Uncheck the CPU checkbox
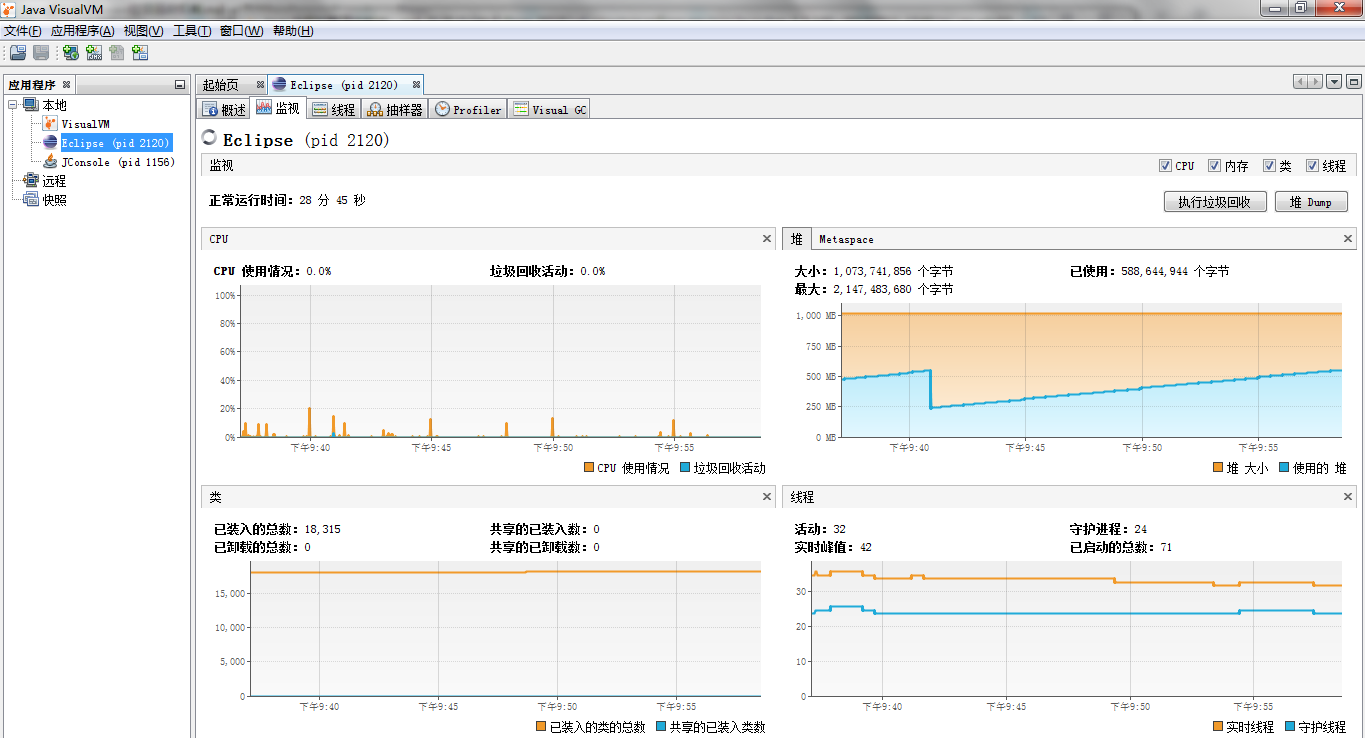Image resolution: width=1365 pixels, height=738 pixels. pos(1164,166)
